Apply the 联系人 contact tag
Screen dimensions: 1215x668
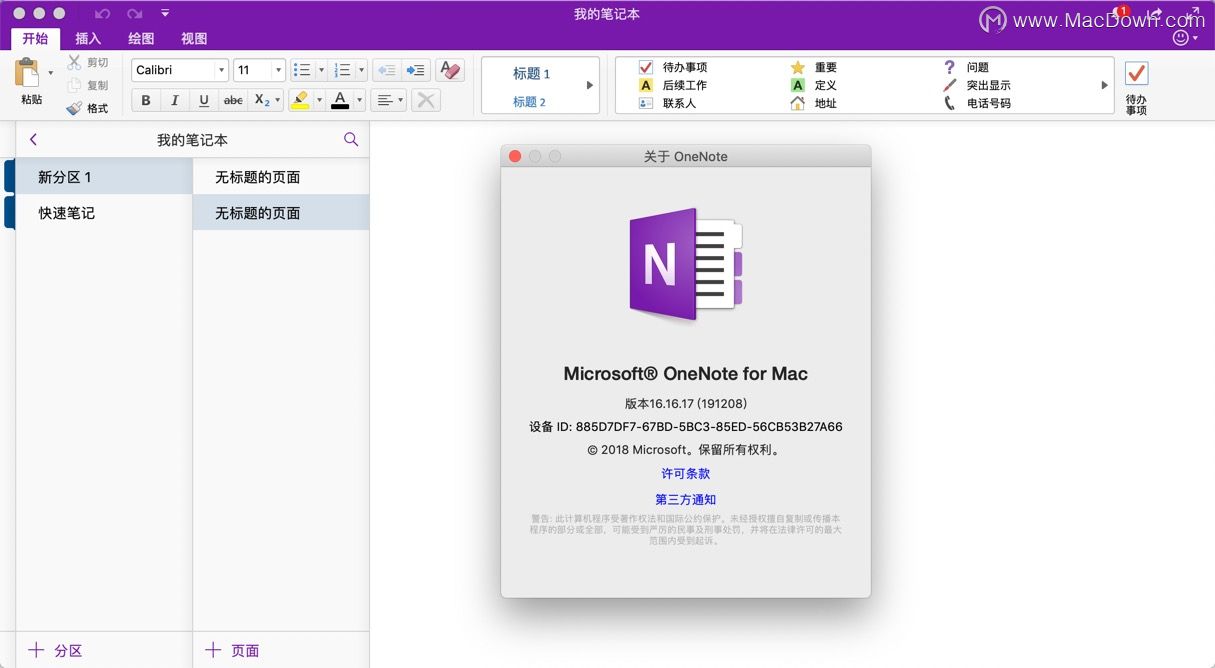pos(667,103)
